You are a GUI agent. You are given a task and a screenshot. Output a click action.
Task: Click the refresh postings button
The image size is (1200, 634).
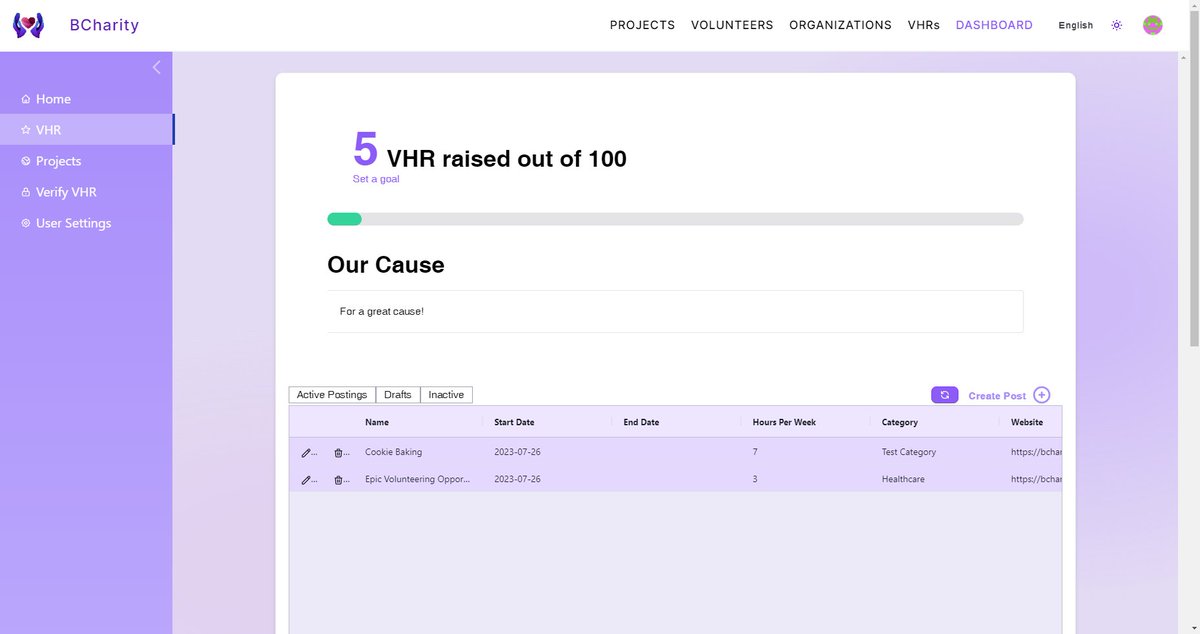(x=944, y=395)
